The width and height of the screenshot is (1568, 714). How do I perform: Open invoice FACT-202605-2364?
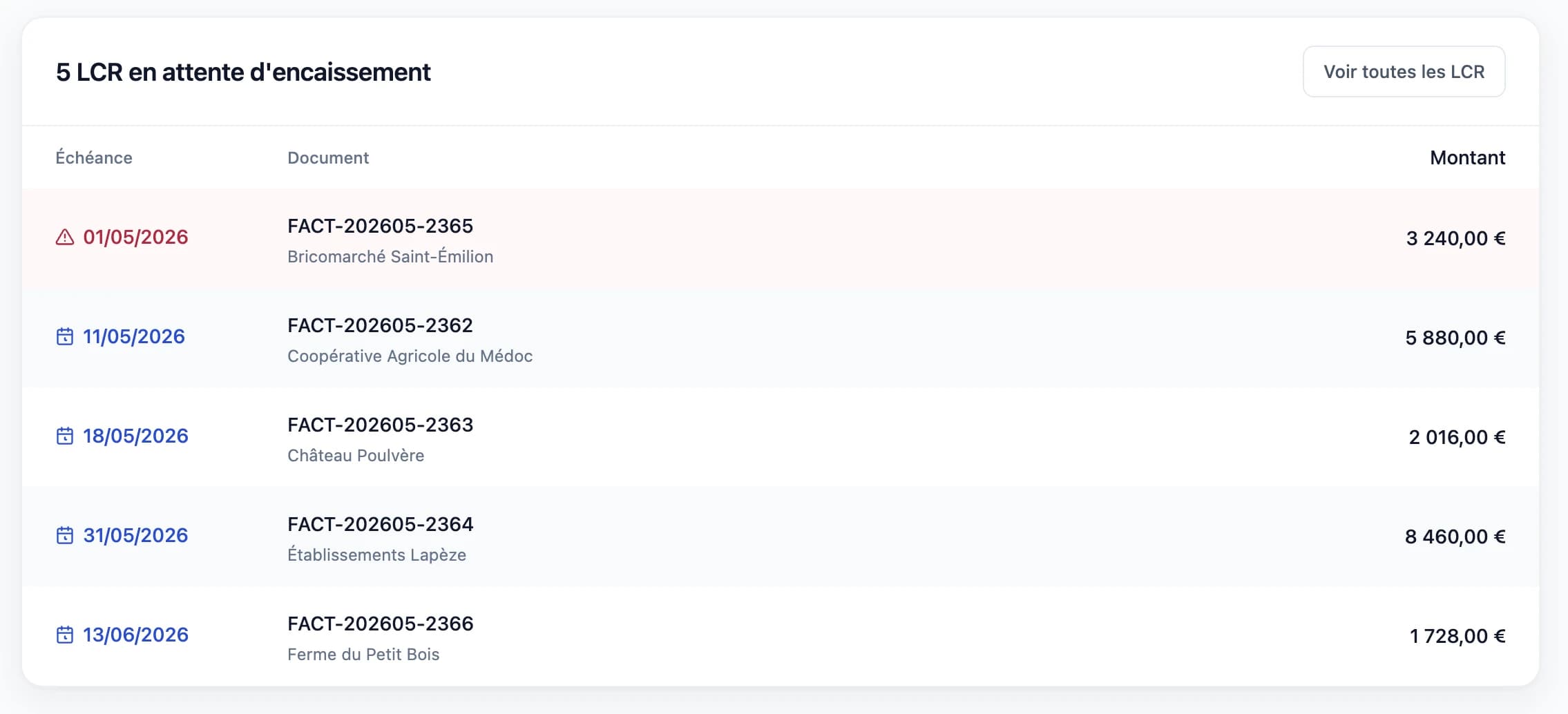click(x=380, y=525)
